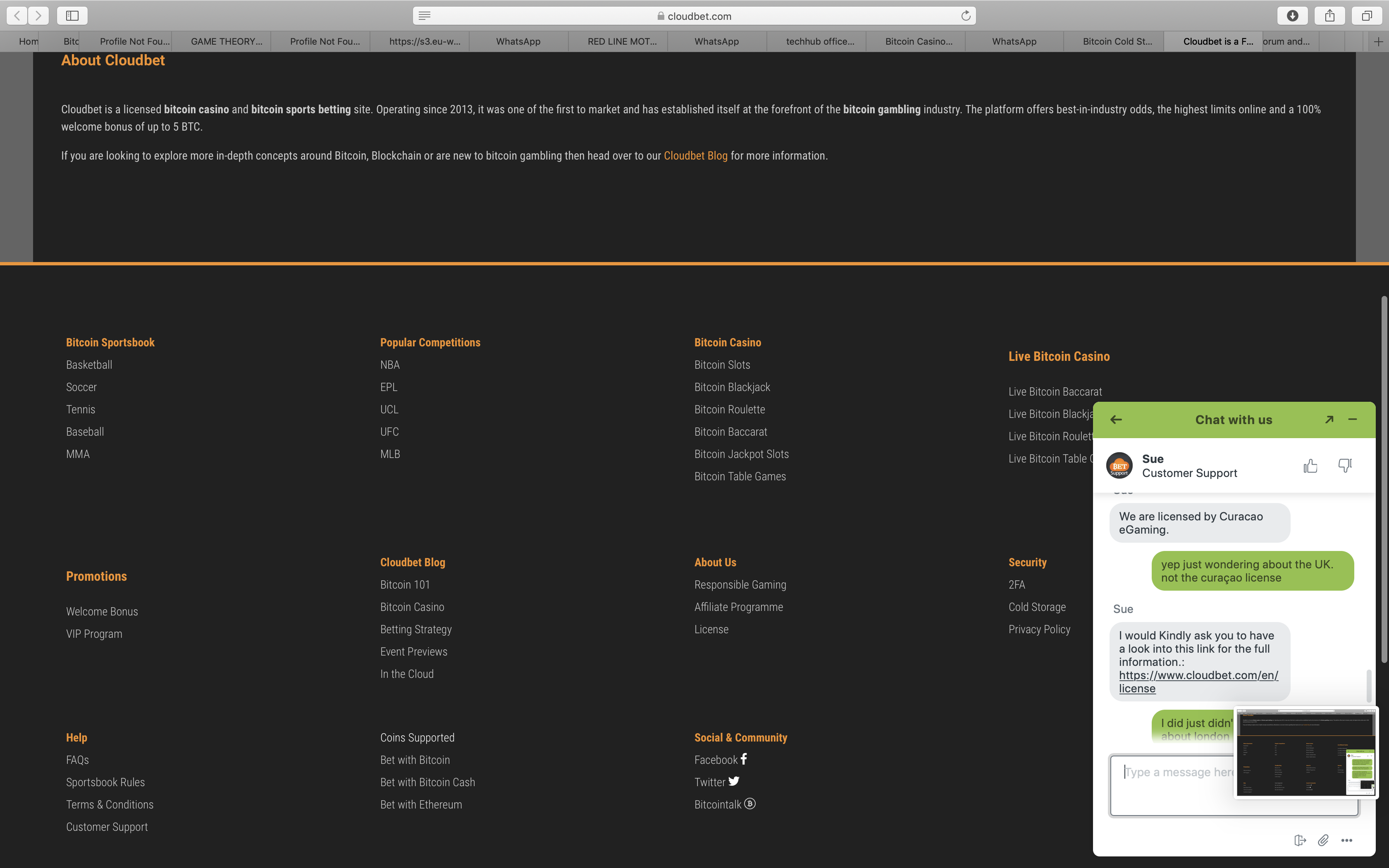Pop out the chat window arrow
The width and height of the screenshot is (1389, 868).
1329,420
